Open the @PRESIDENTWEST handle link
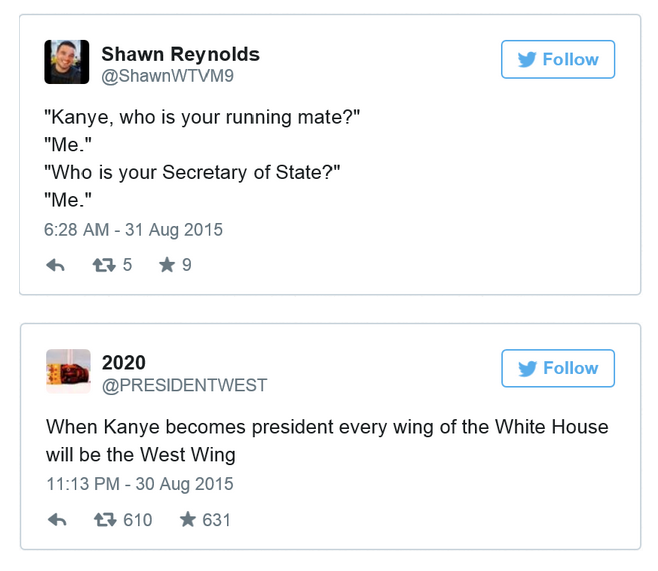Viewport: 658px width, 571px height. coord(184,385)
